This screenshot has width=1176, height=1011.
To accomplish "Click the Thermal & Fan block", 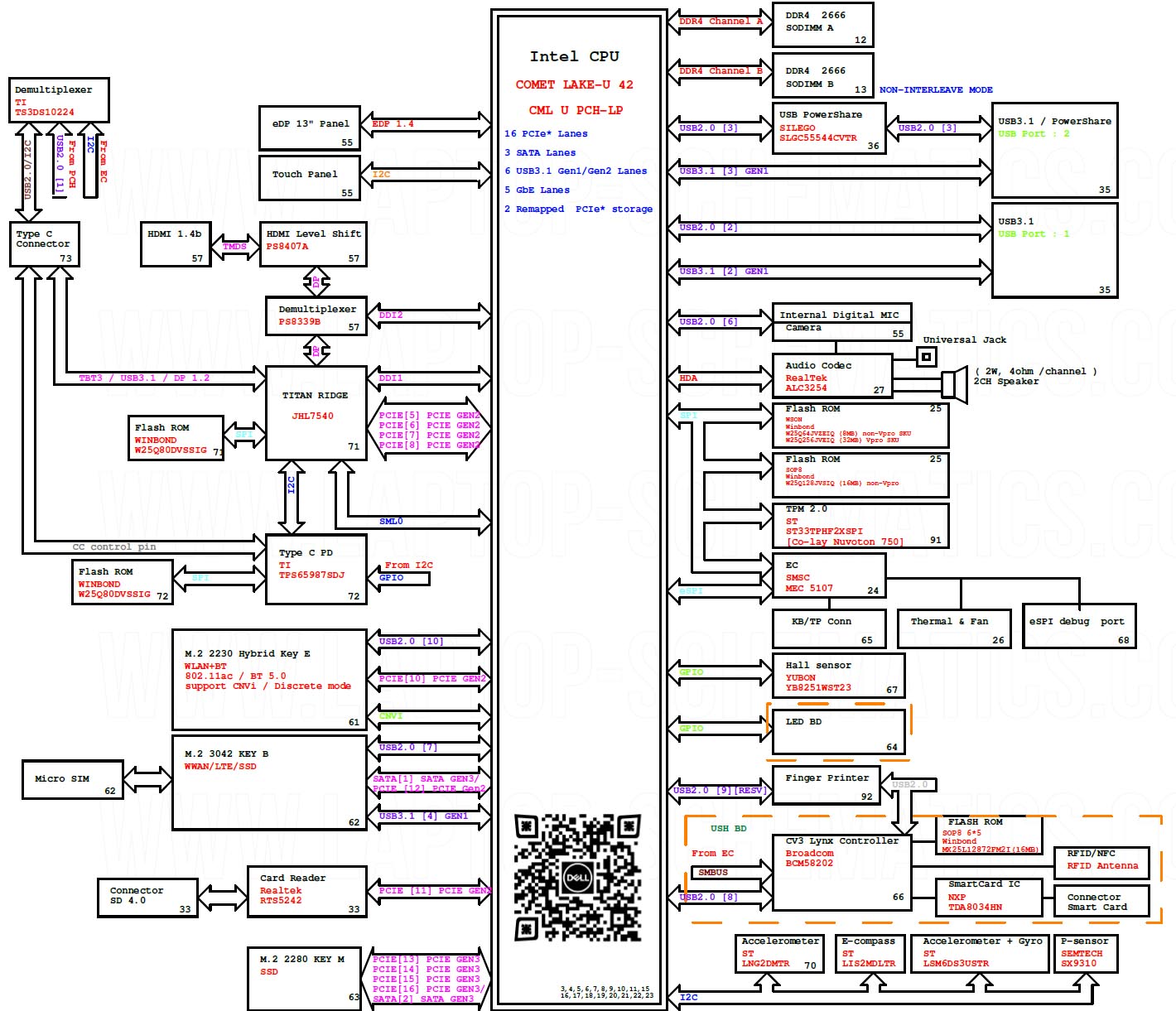I will point(954,628).
